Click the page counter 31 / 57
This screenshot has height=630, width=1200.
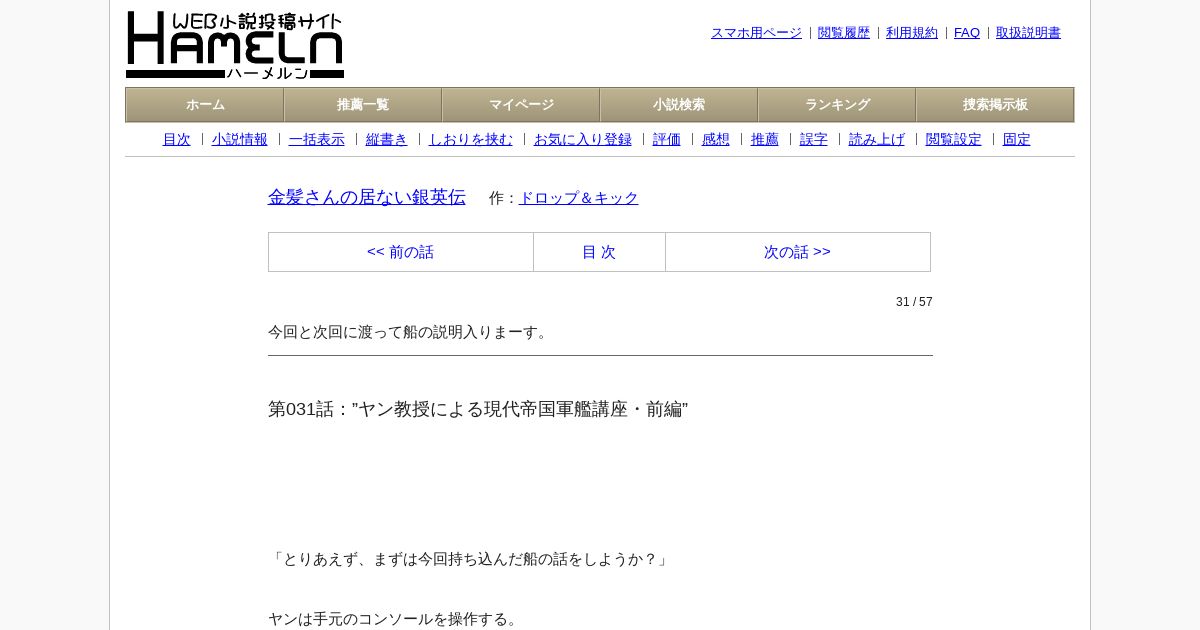[914, 302]
